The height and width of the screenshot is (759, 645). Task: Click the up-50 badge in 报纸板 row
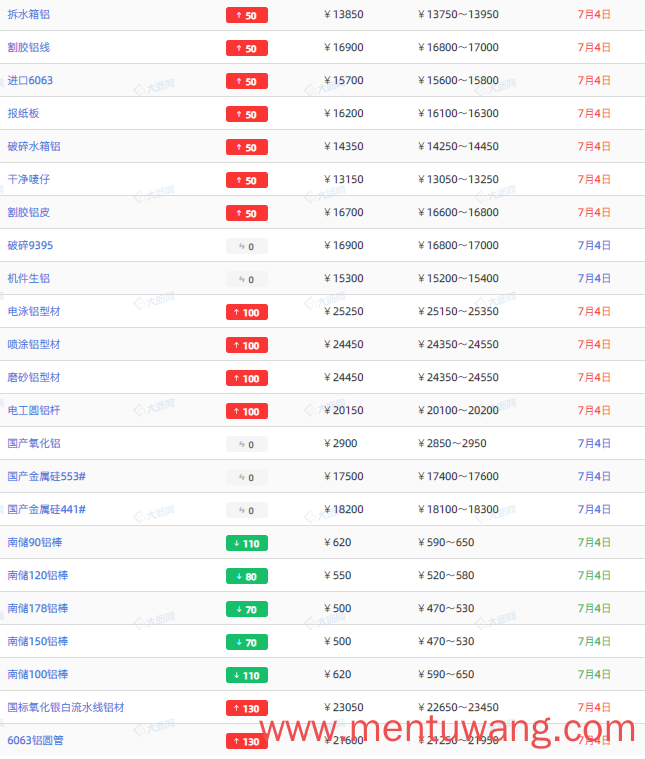click(x=247, y=114)
